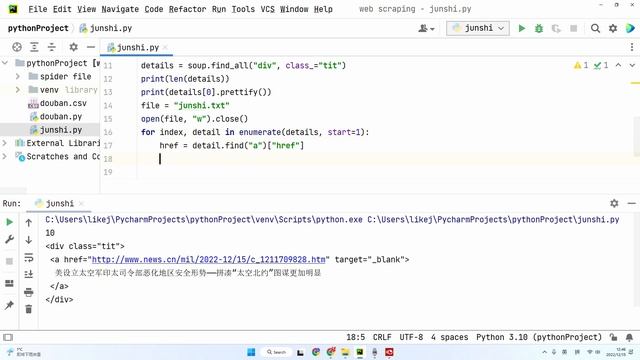Open the 18:5 go-to-line status indicator
This screenshot has width=640, height=360.
click(x=356, y=337)
